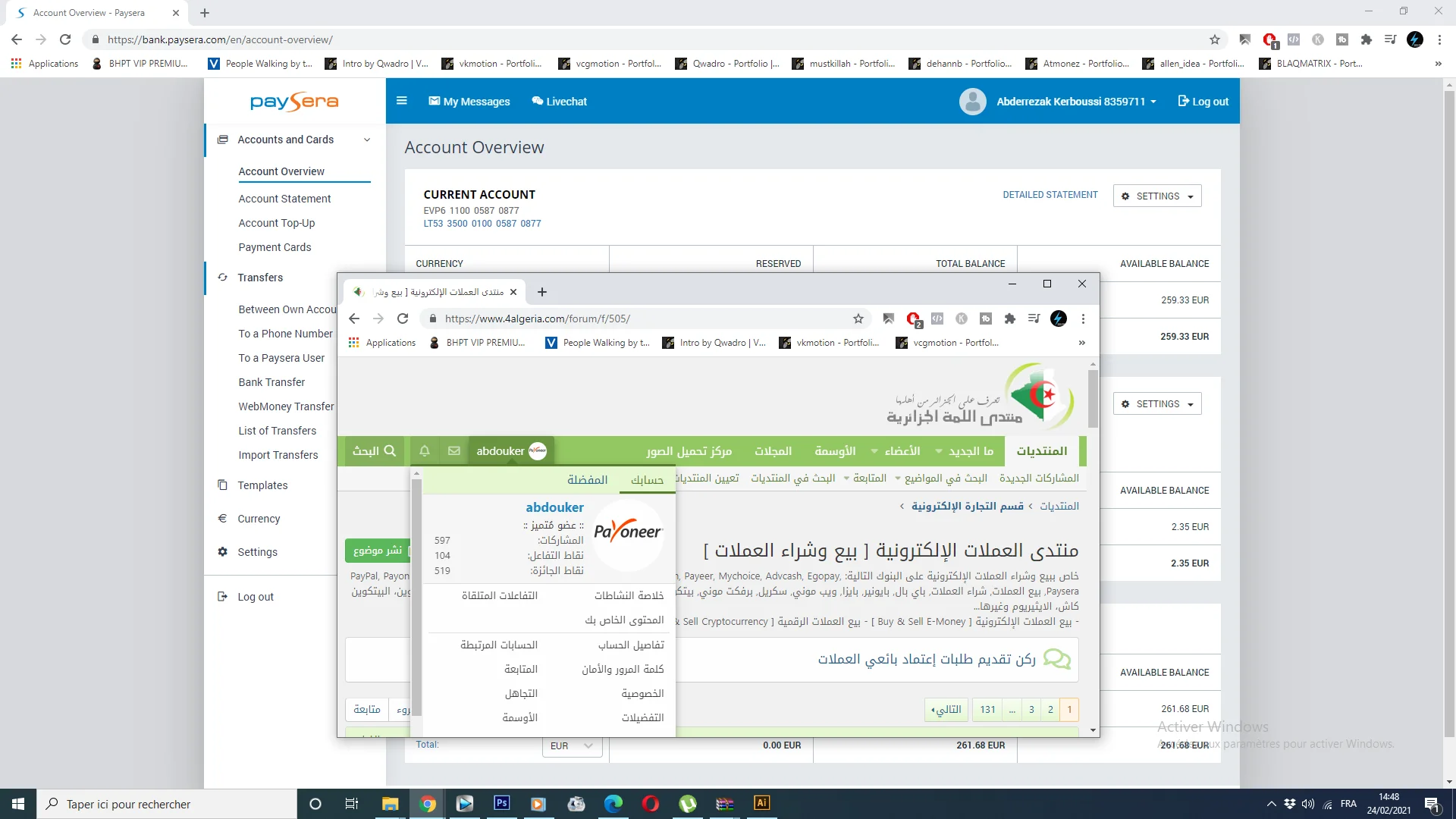The image size is (1456, 819).
Task: Bookmark the 4algeria page with star icon
Action: (x=858, y=319)
